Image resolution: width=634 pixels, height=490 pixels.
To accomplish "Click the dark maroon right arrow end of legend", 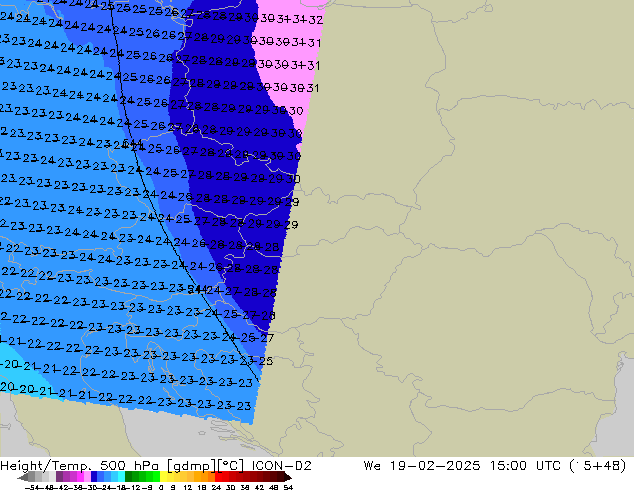I will pos(288,477).
